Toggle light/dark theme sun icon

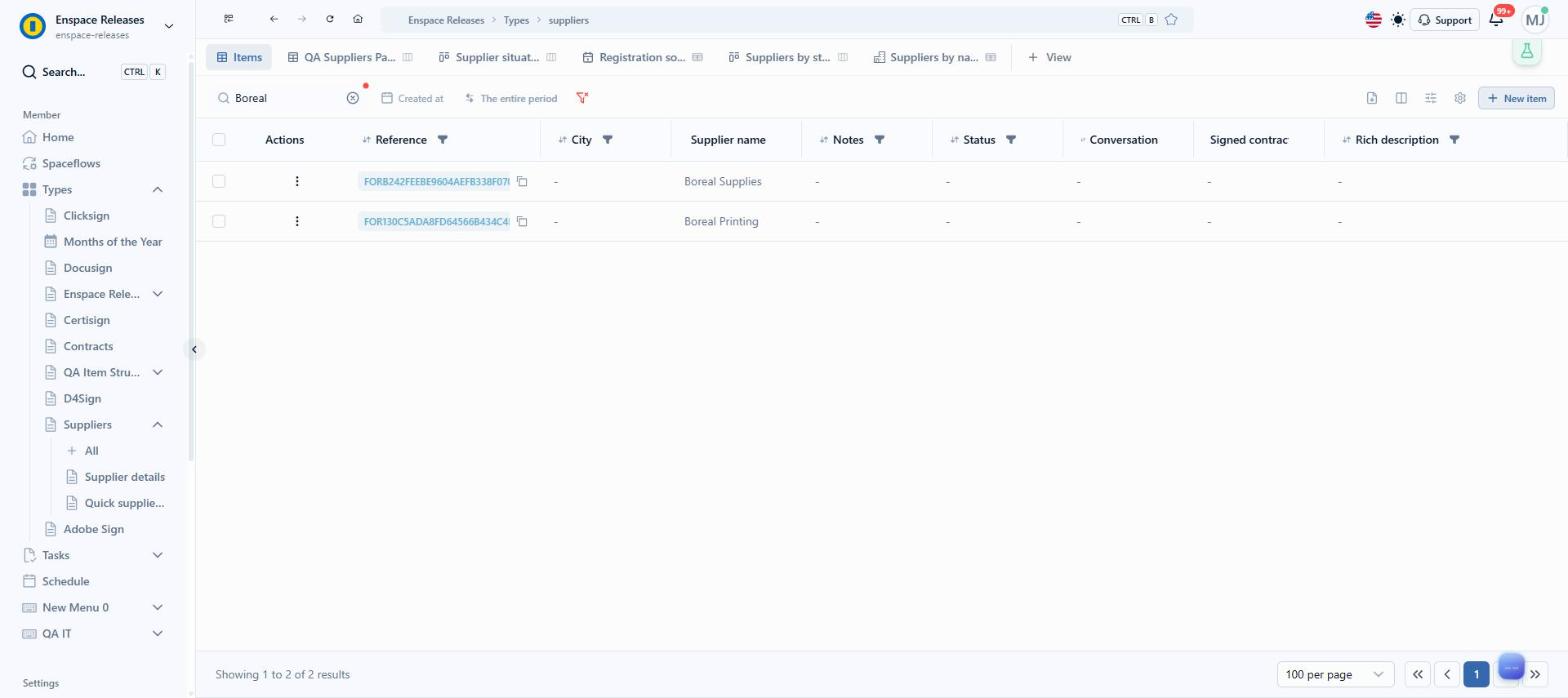(1398, 20)
